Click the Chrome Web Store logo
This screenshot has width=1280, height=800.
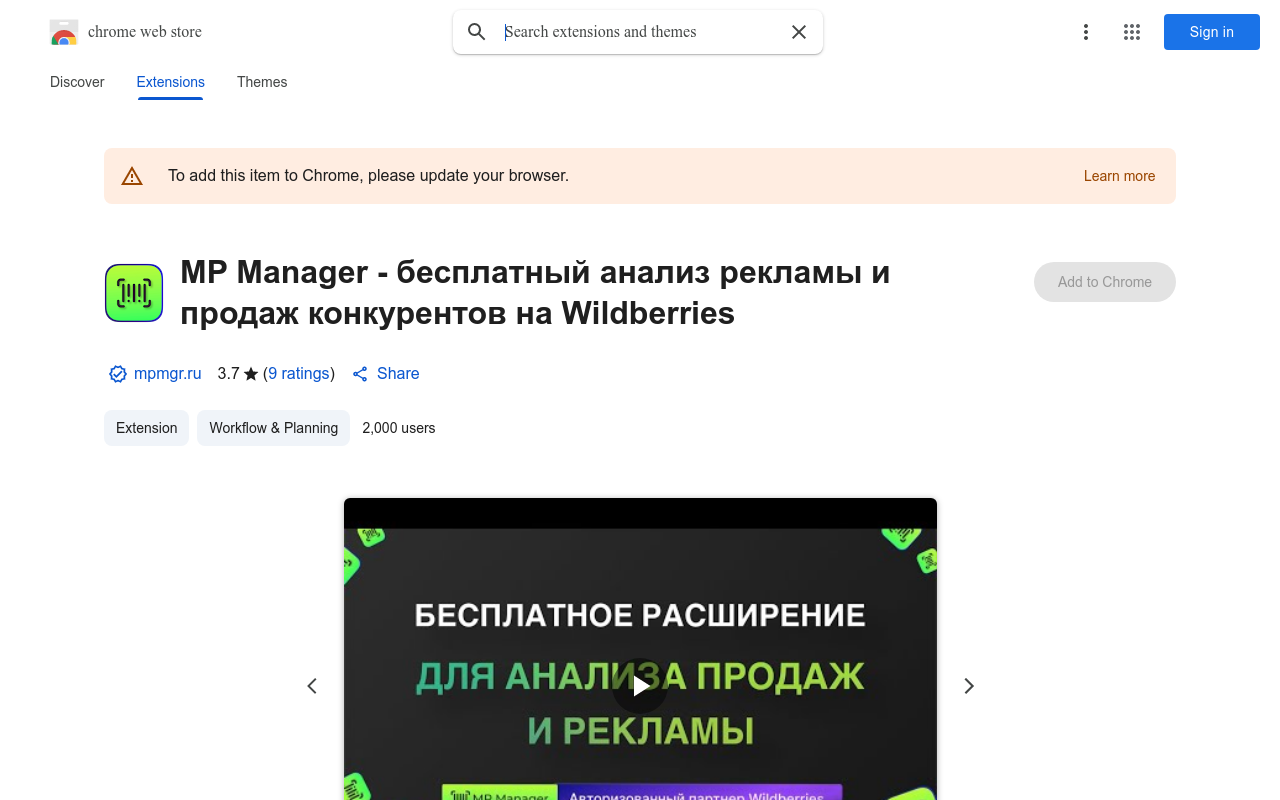point(64,32)
